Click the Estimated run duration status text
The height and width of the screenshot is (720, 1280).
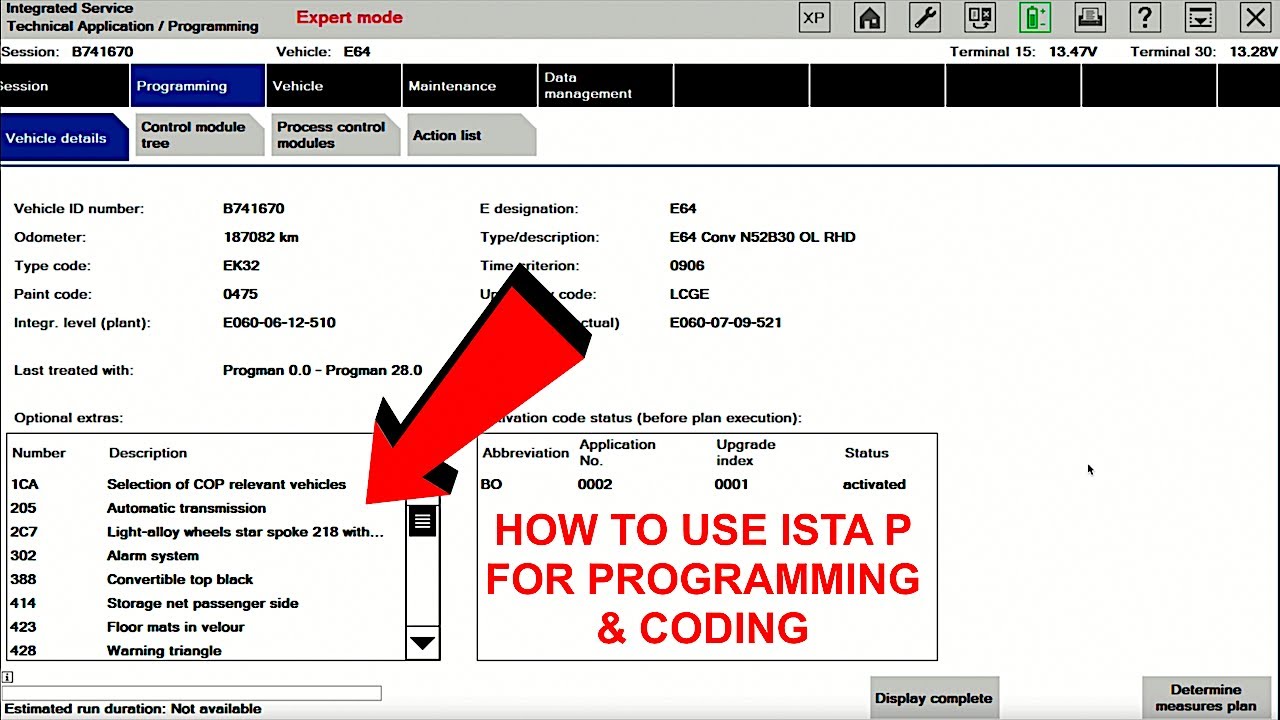click(133, 709)
